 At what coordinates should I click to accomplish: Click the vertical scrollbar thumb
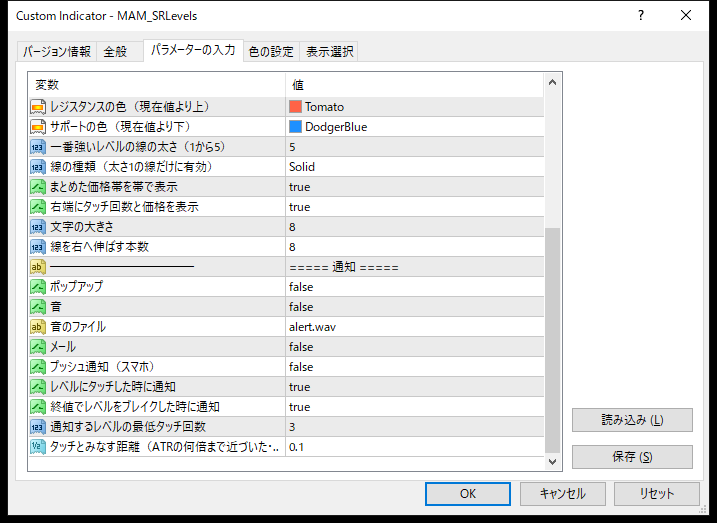(552, 340)
